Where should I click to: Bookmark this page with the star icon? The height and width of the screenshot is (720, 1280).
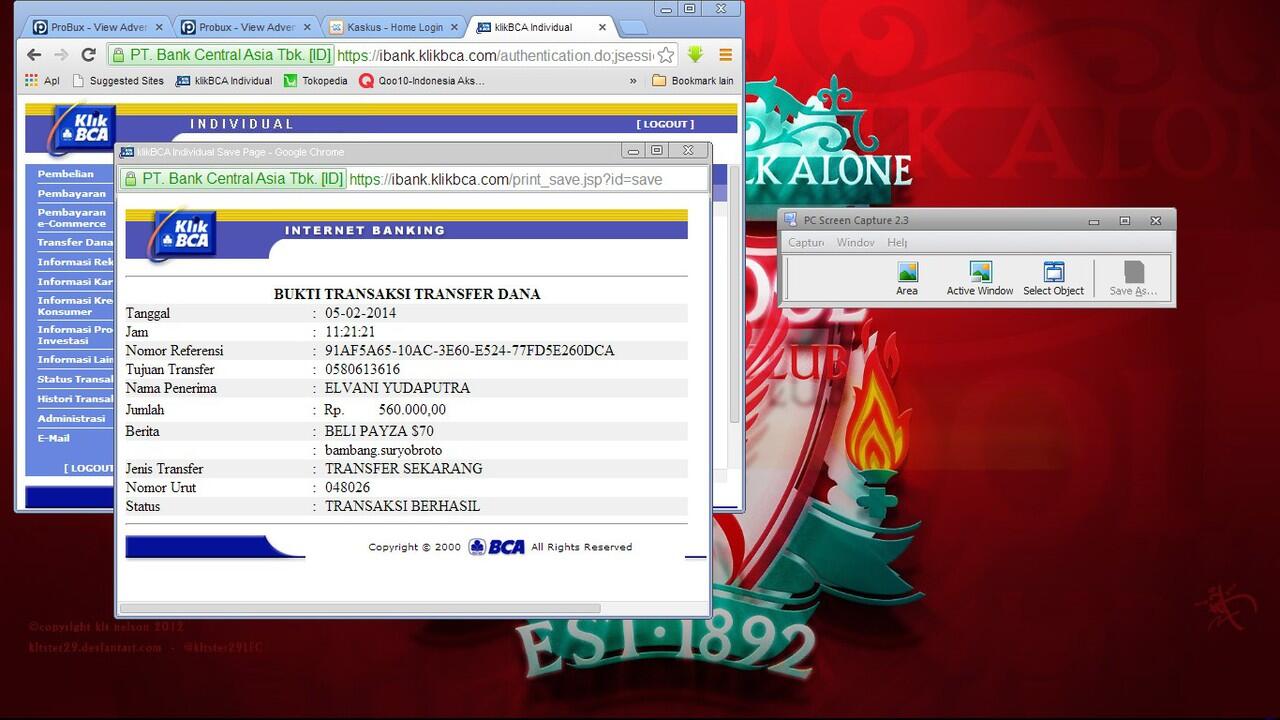click(665, 55)
